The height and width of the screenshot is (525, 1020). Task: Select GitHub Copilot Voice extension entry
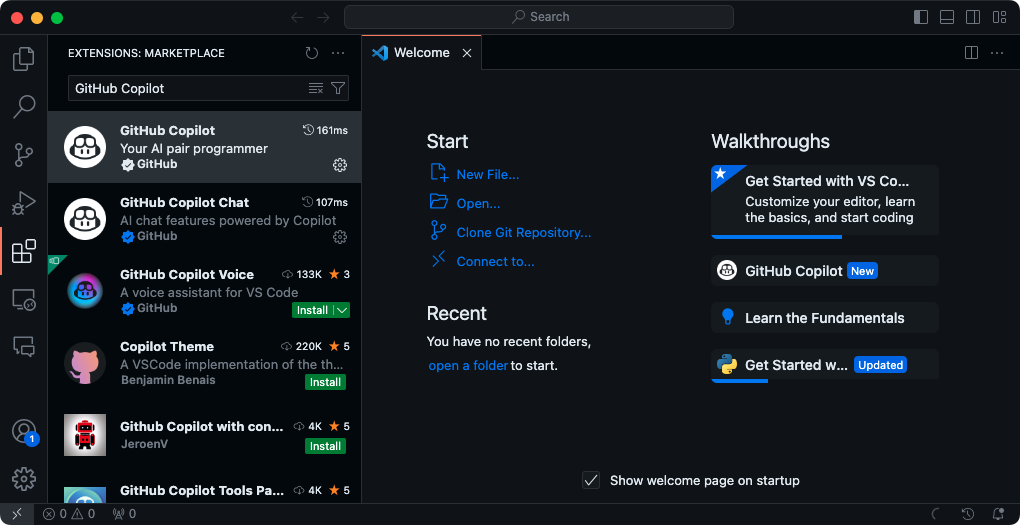pyautogui.click(x=204, y=291)
